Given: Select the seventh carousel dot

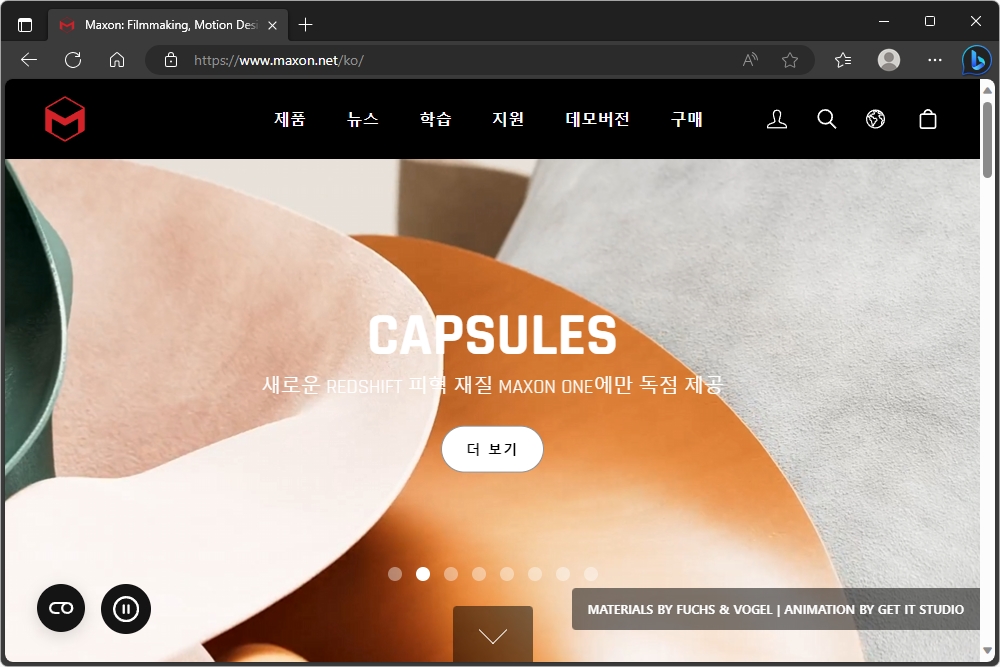Looking at the screenshot, I should coord(563,574).
